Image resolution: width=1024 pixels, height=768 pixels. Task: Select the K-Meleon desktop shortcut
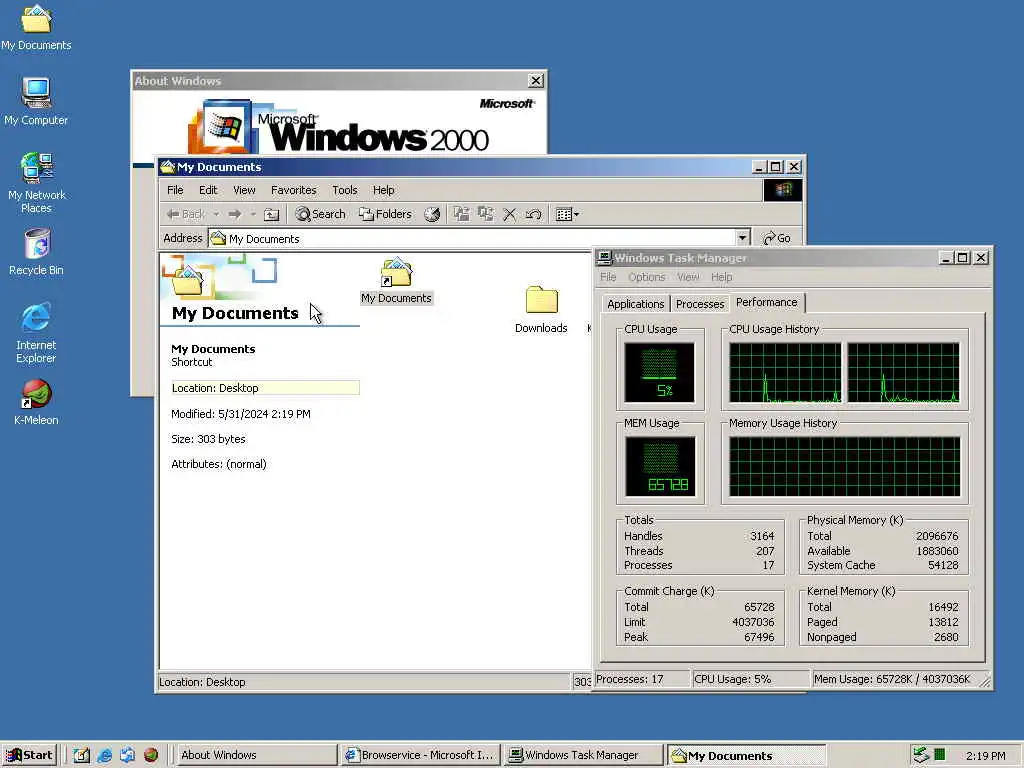(37, 402)
